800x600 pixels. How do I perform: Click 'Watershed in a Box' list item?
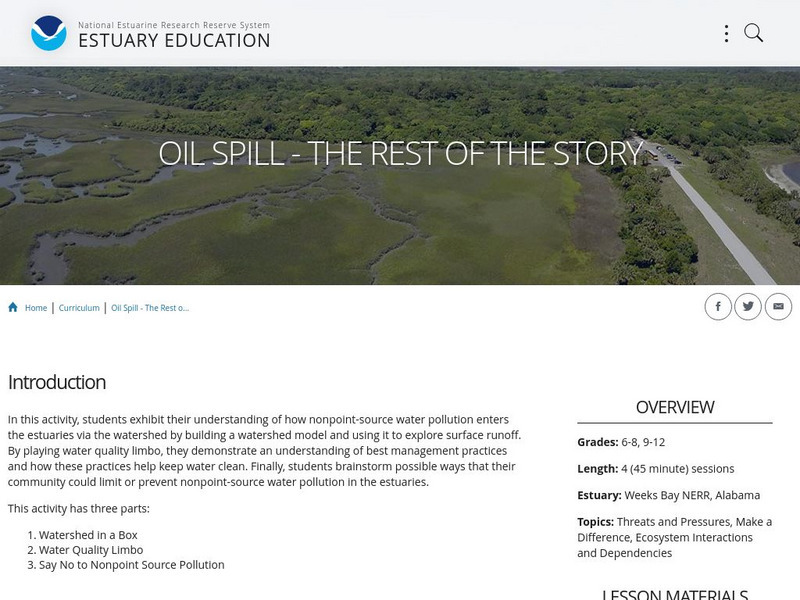point(88,535)
